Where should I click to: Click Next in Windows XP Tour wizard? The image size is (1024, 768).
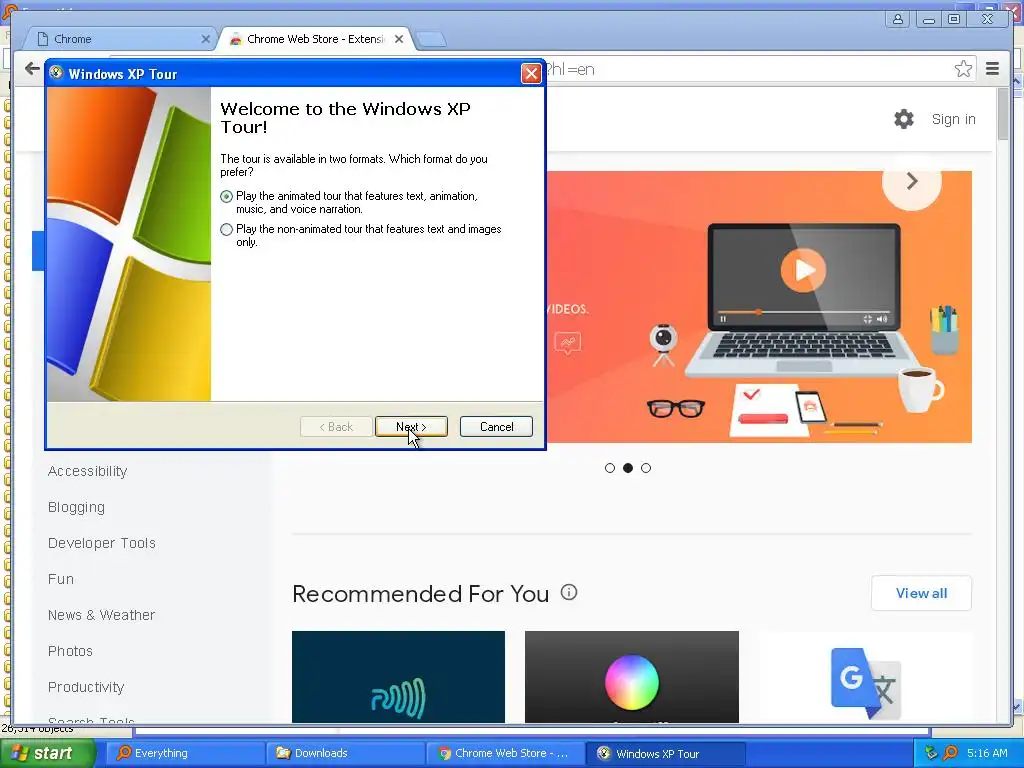411,426
